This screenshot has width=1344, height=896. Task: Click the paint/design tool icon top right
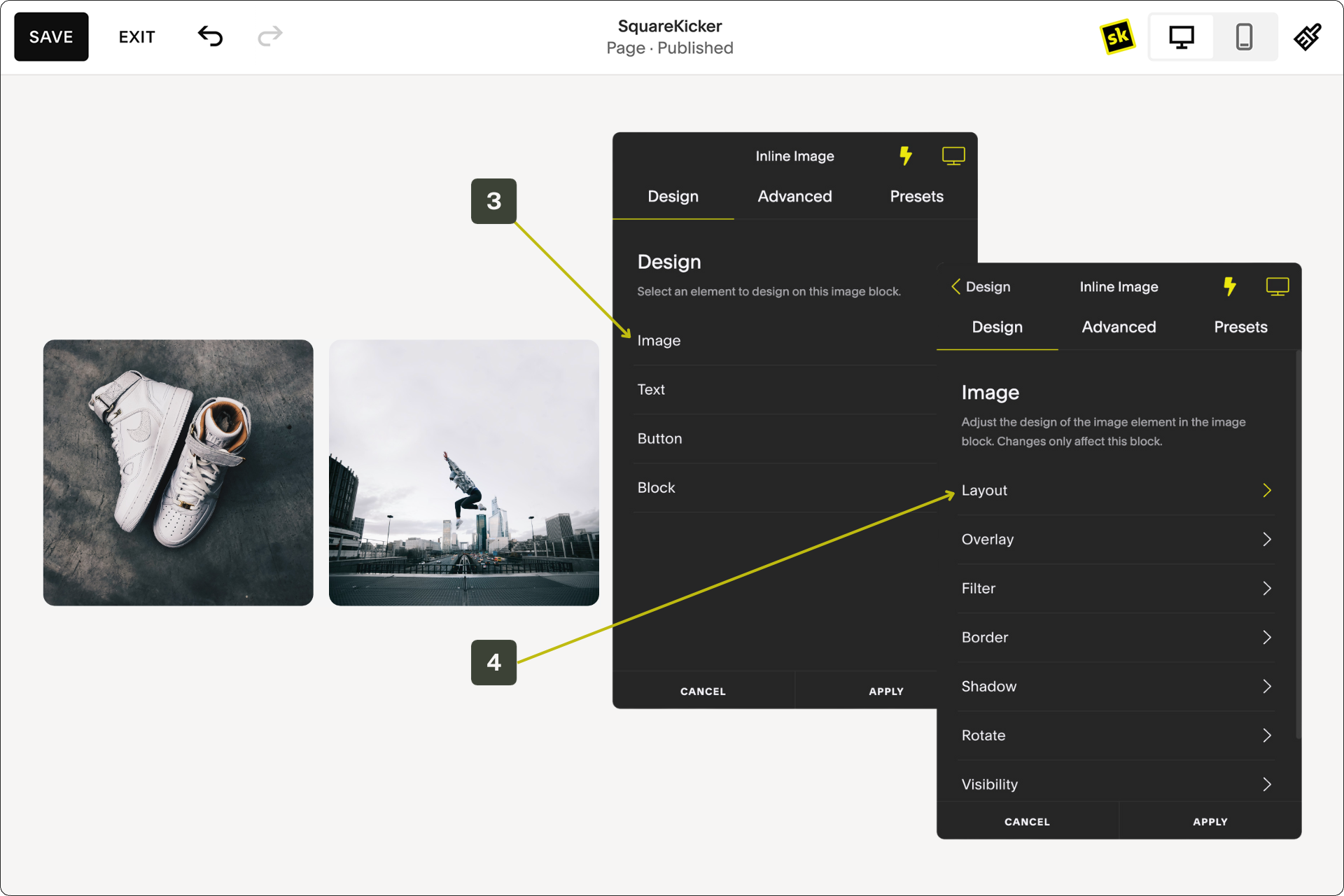pyautogui.click(x=1308, y=38)
